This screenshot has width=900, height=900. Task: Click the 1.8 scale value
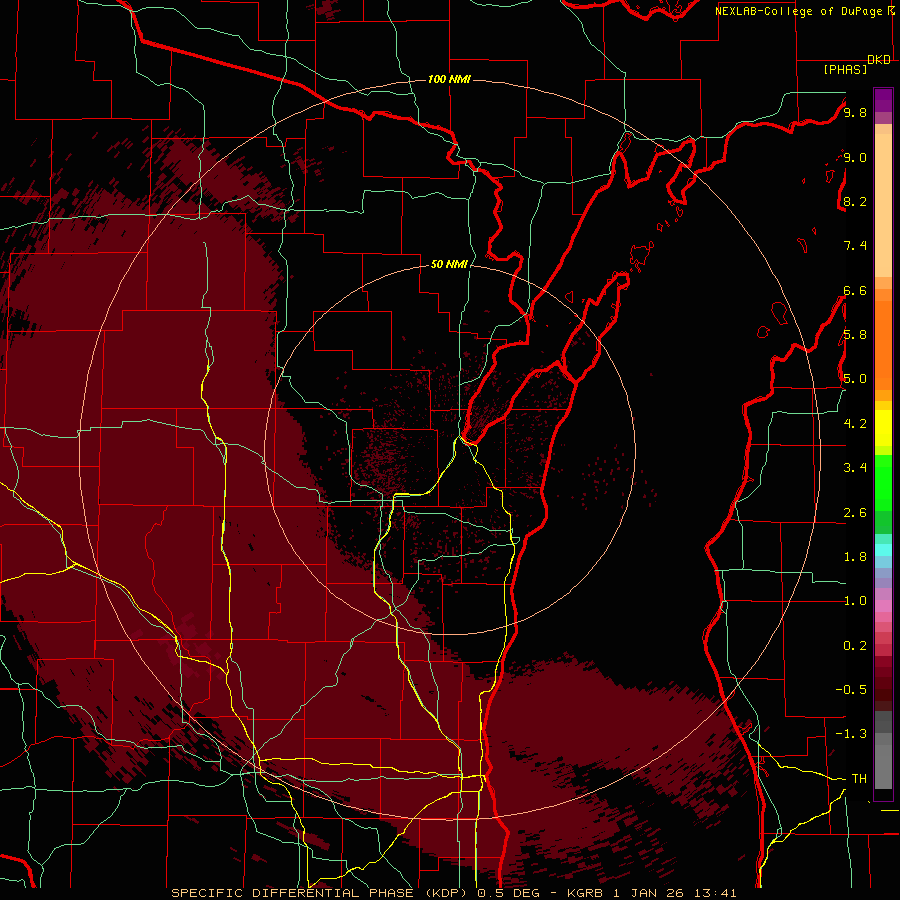coord(855,556)
